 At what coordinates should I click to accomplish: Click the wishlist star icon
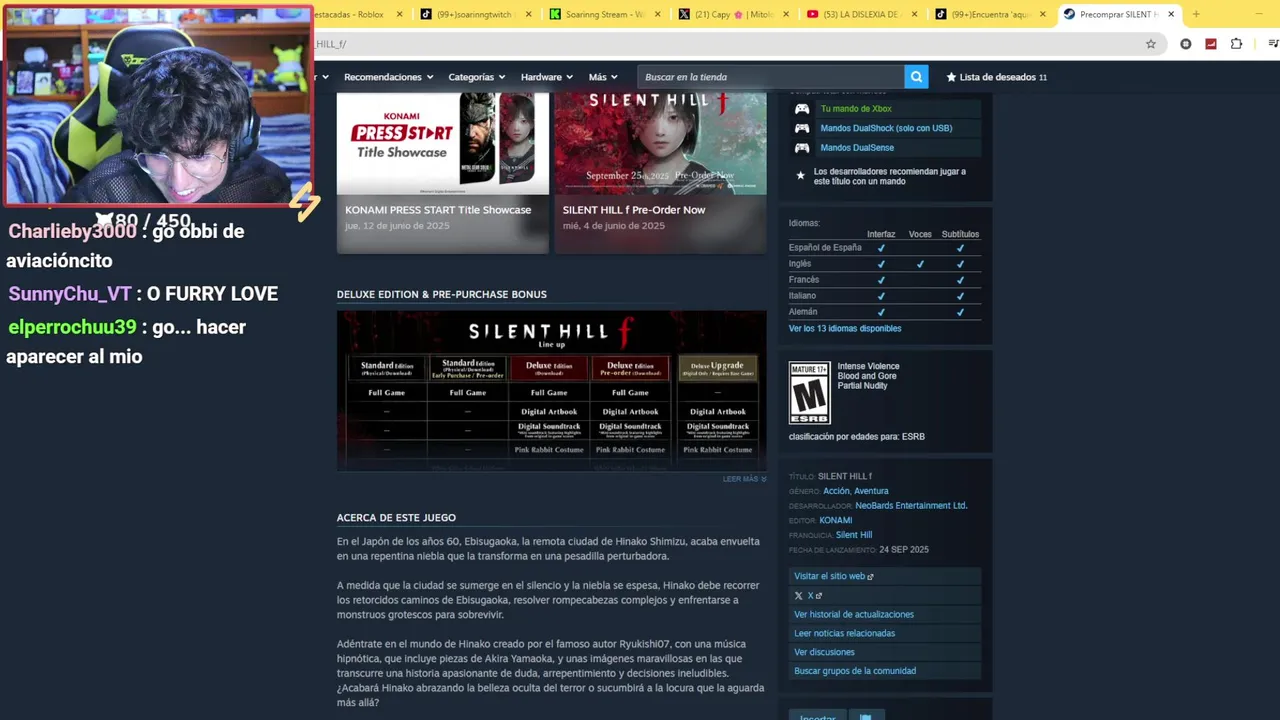(x=951, y=77)
